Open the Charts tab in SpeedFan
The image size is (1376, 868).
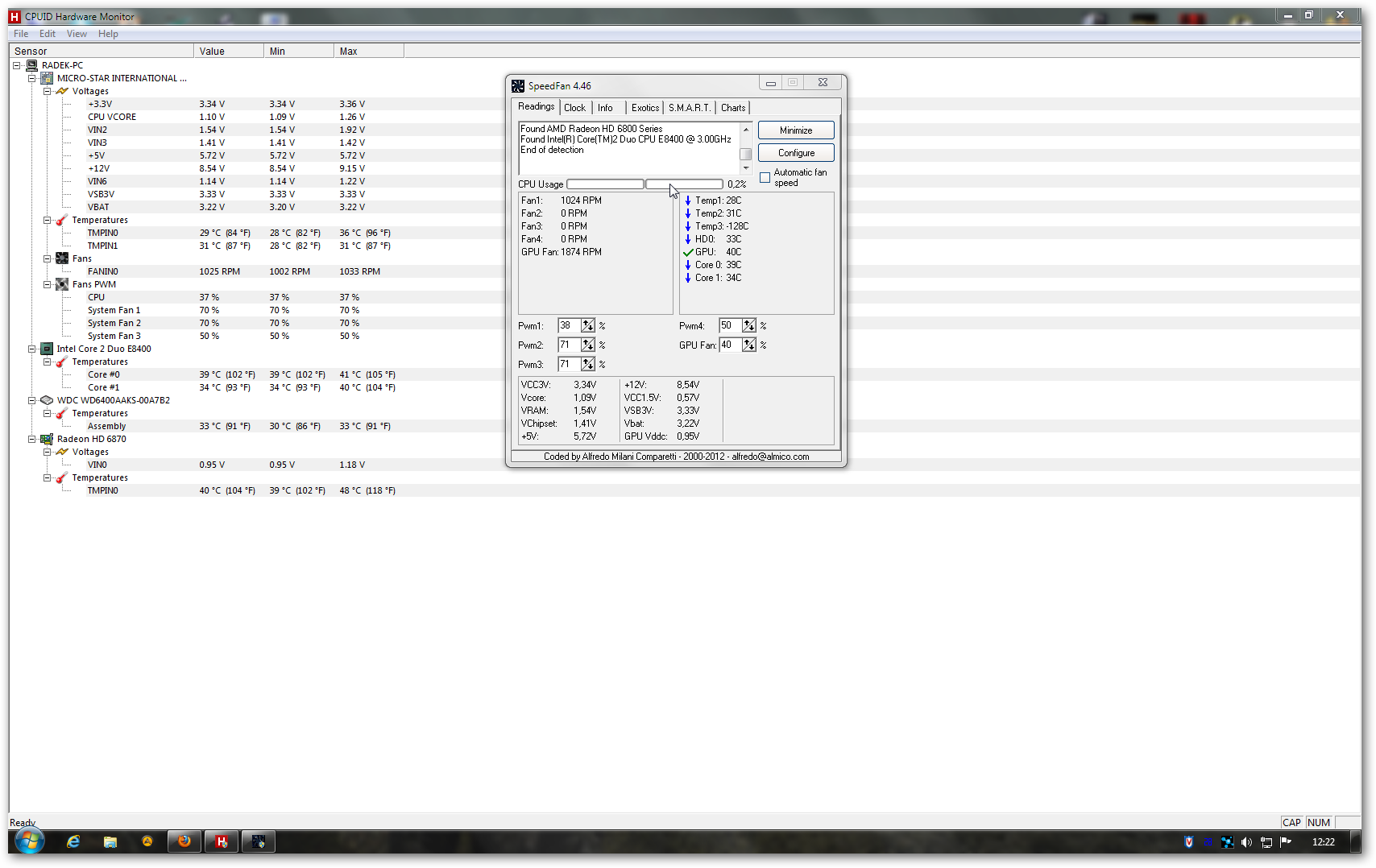(733, 108)
